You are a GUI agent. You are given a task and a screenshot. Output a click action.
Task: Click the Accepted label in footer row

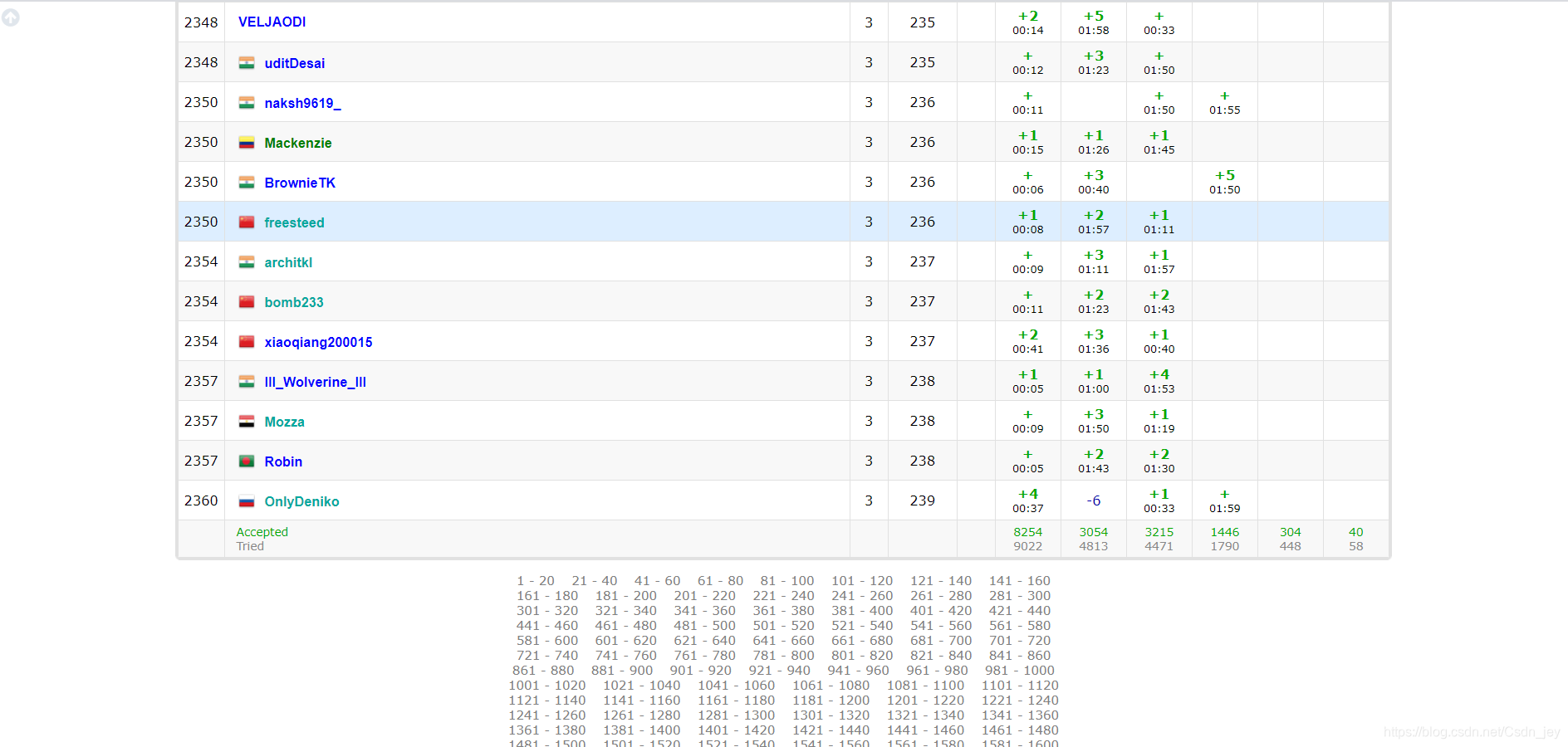[x=262, y=532]
